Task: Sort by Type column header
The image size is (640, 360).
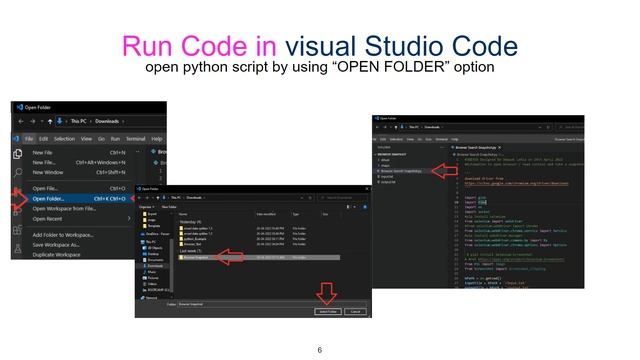Action: (x=296, y=214)
